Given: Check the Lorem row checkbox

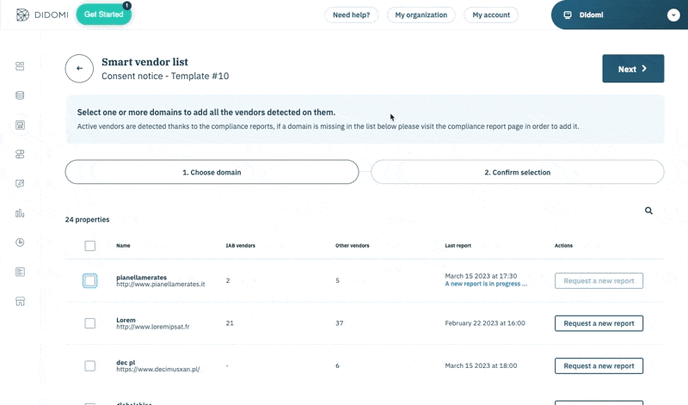Looking at the screenshot, I should tap(90, 323).
